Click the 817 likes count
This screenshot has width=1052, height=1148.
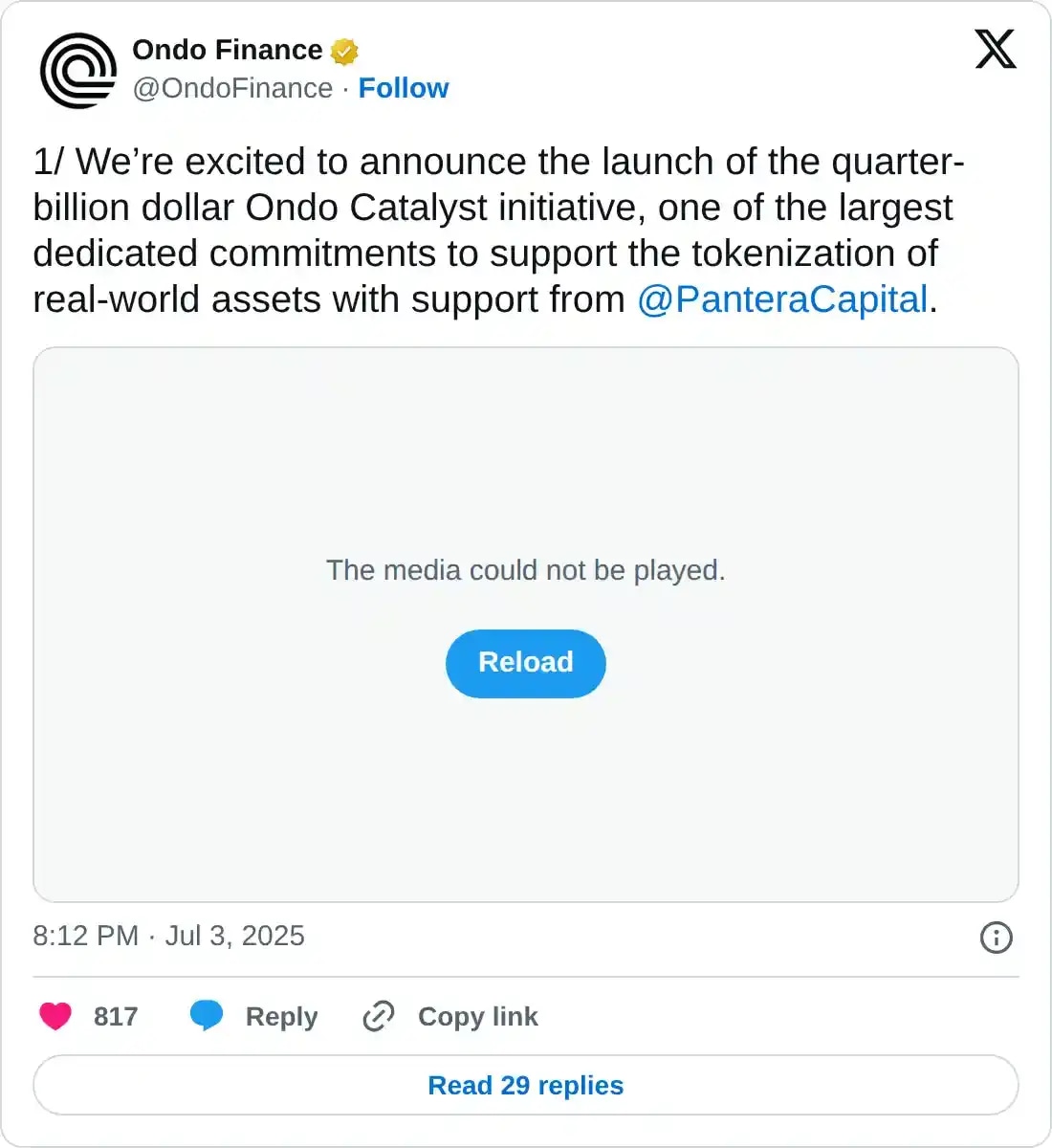click(116, 1016)
